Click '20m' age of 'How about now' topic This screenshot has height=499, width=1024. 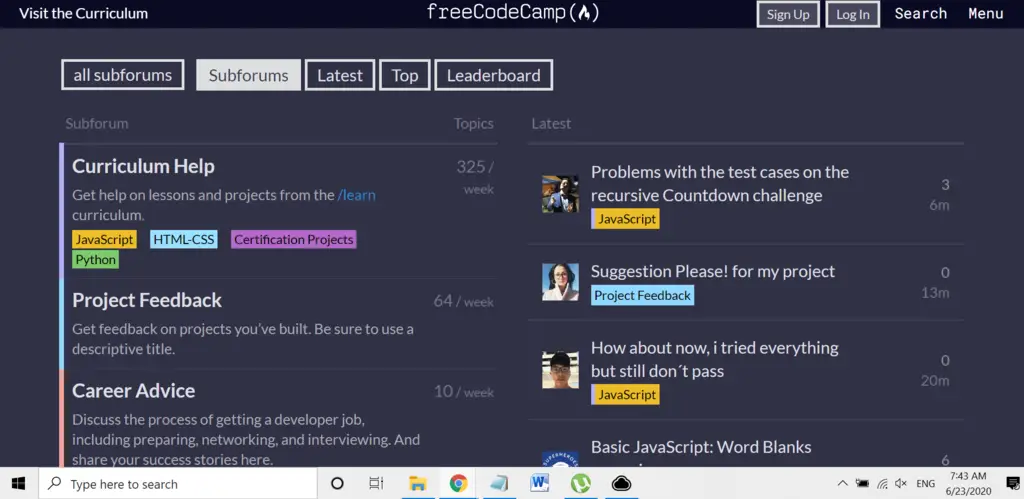(935, 380)
